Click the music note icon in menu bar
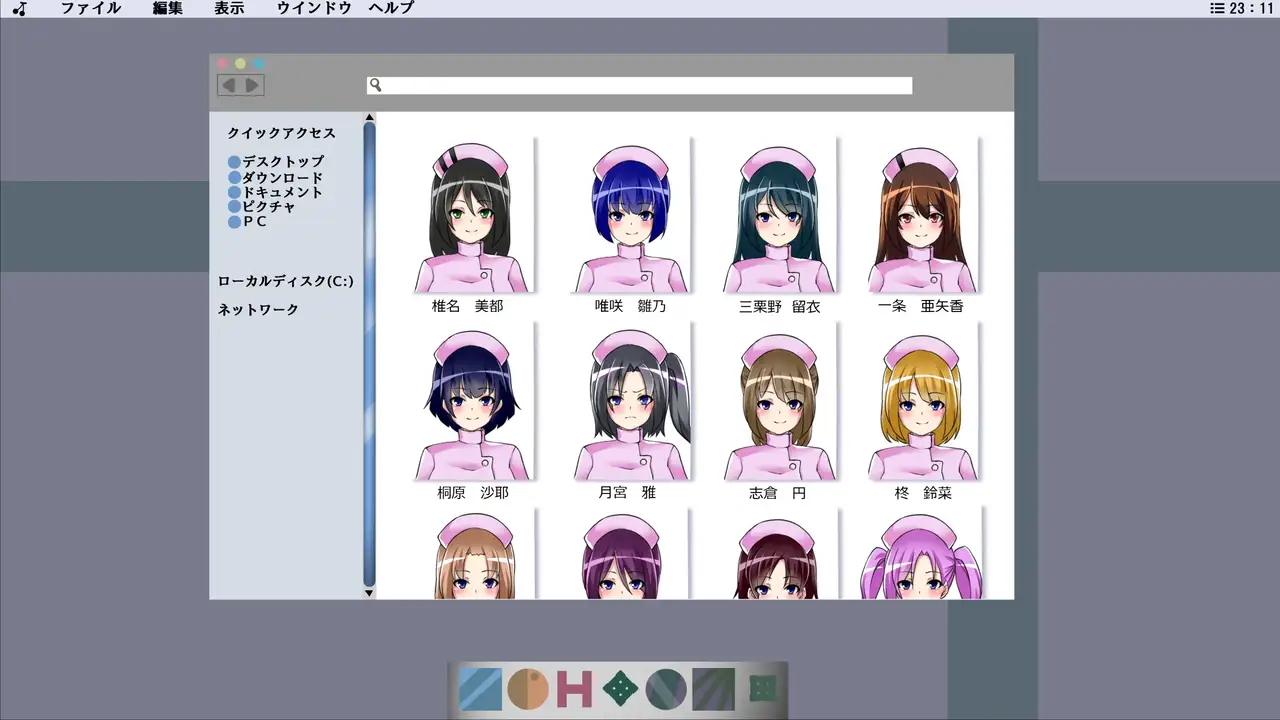This screenshot has height=720, width=1280. coord(20,9)
